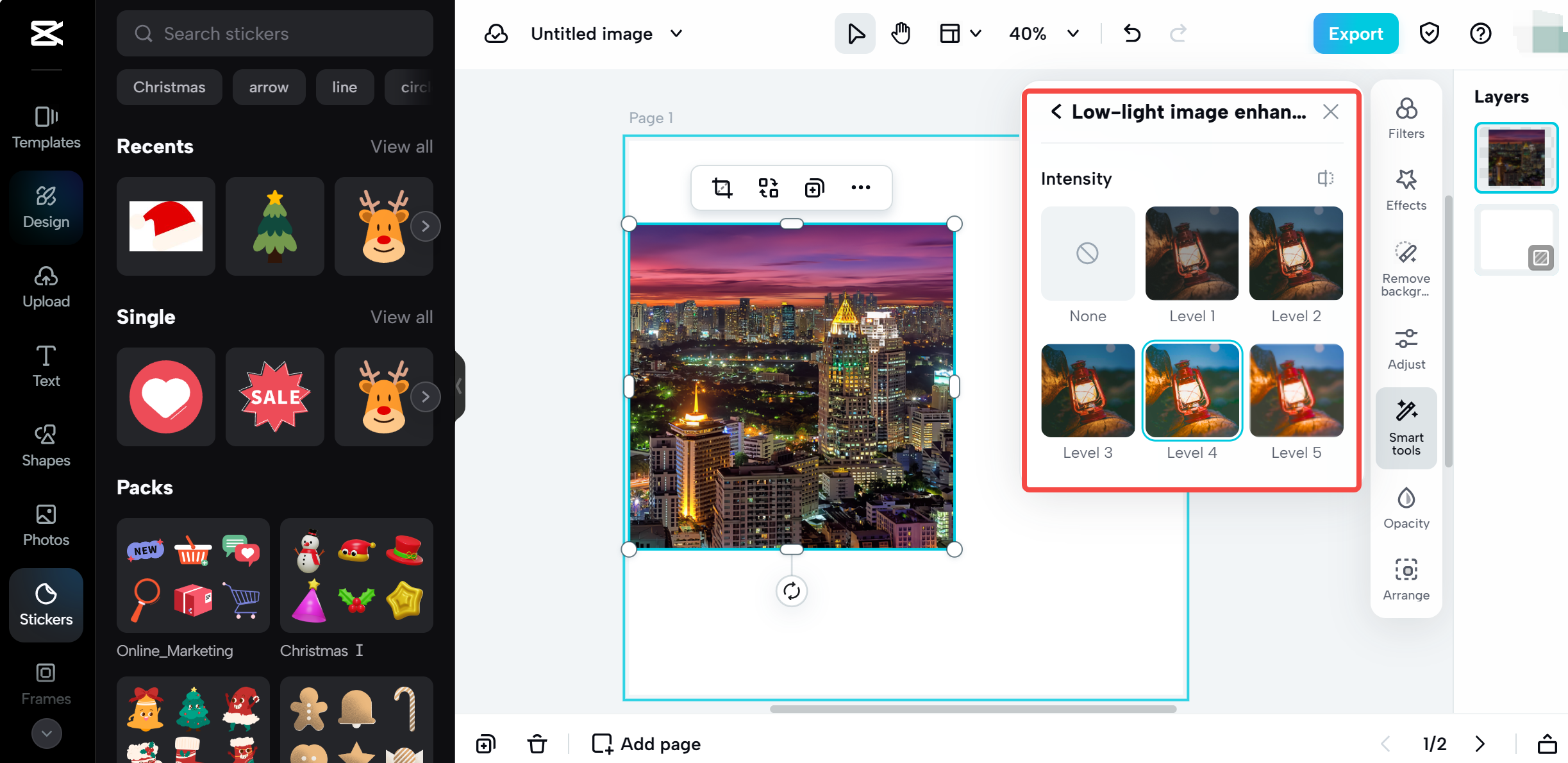Click the replace image icon in floating toolbar

769,188
